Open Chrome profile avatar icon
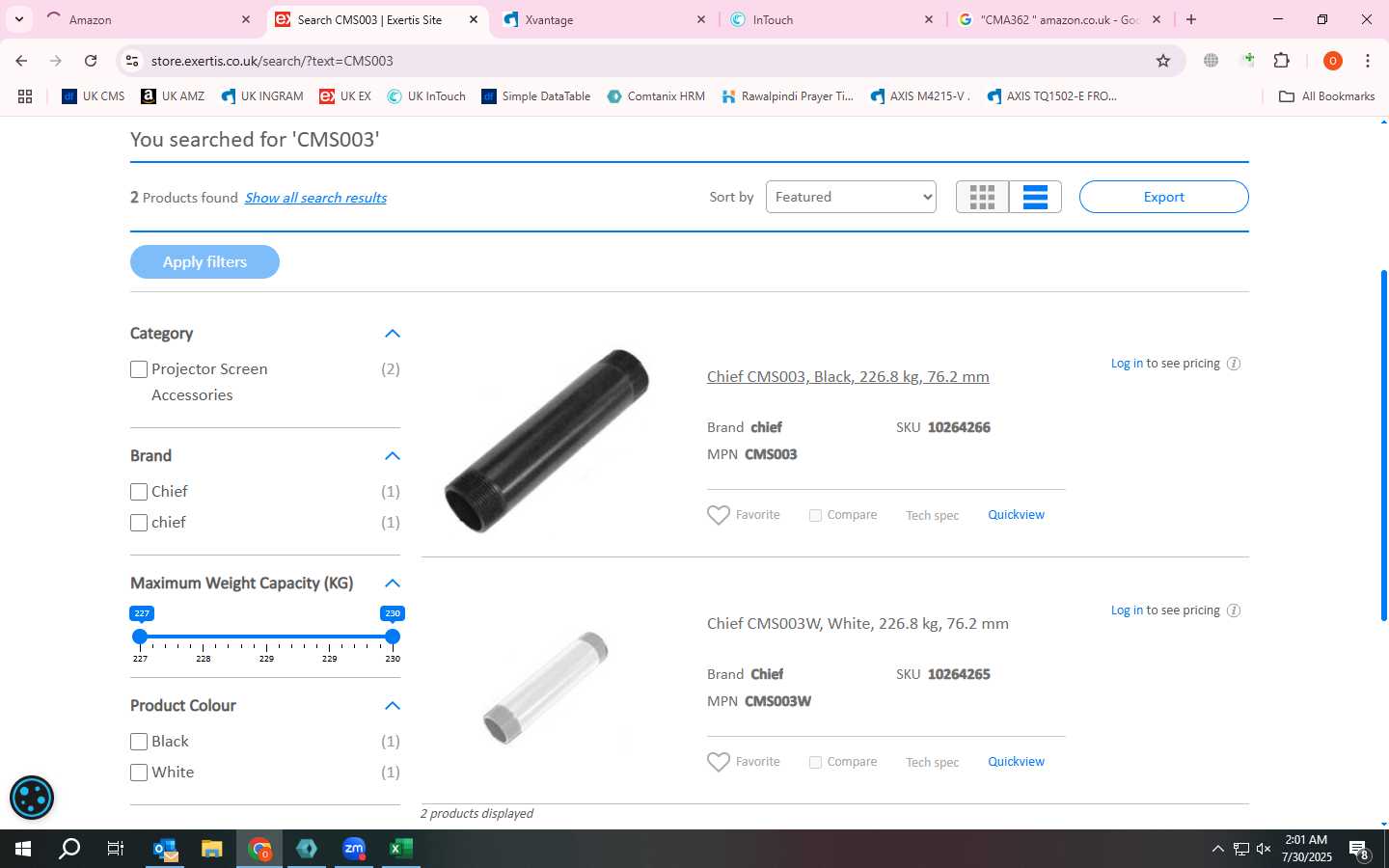Screen dimensions: 1389x868 1333,61
